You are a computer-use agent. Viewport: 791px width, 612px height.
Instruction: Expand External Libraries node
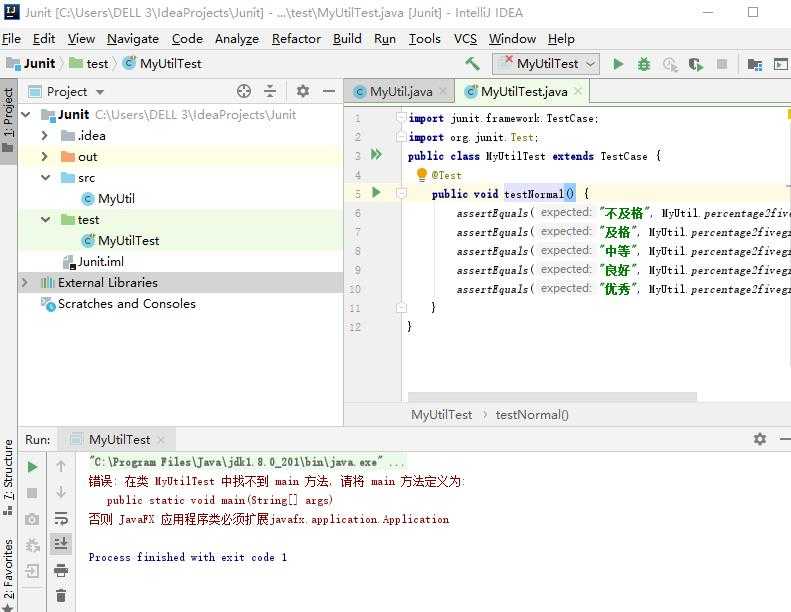click(24, 283)
